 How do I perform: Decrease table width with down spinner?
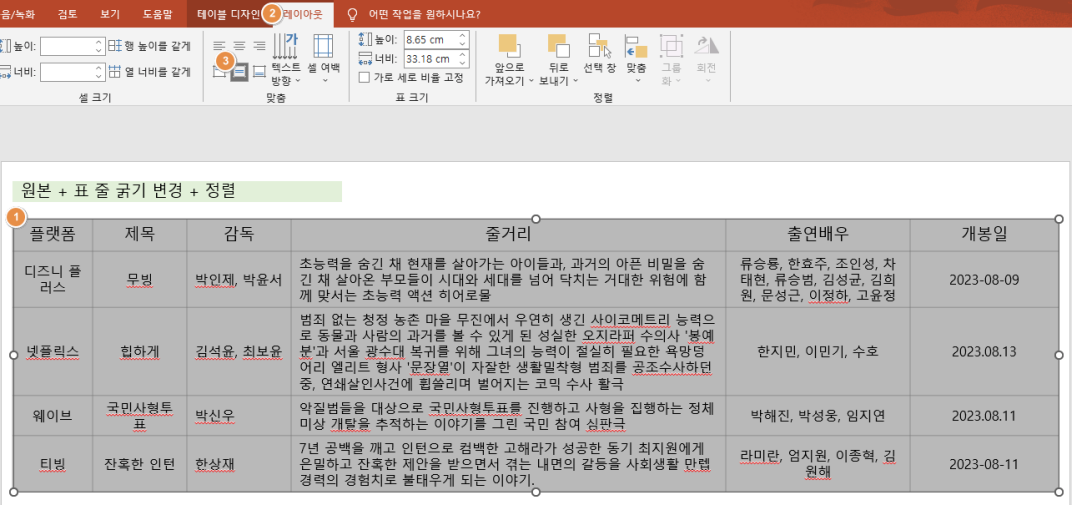tap(463, 62)
